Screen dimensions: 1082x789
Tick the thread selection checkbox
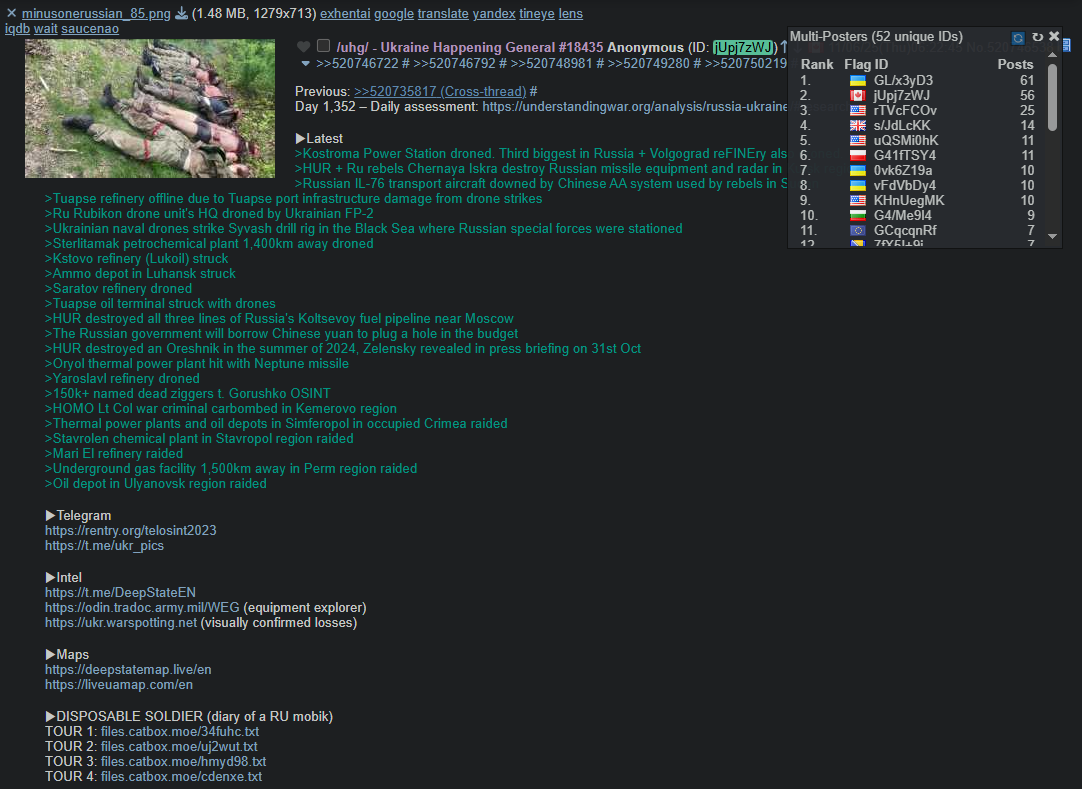[x=323, y=46]
